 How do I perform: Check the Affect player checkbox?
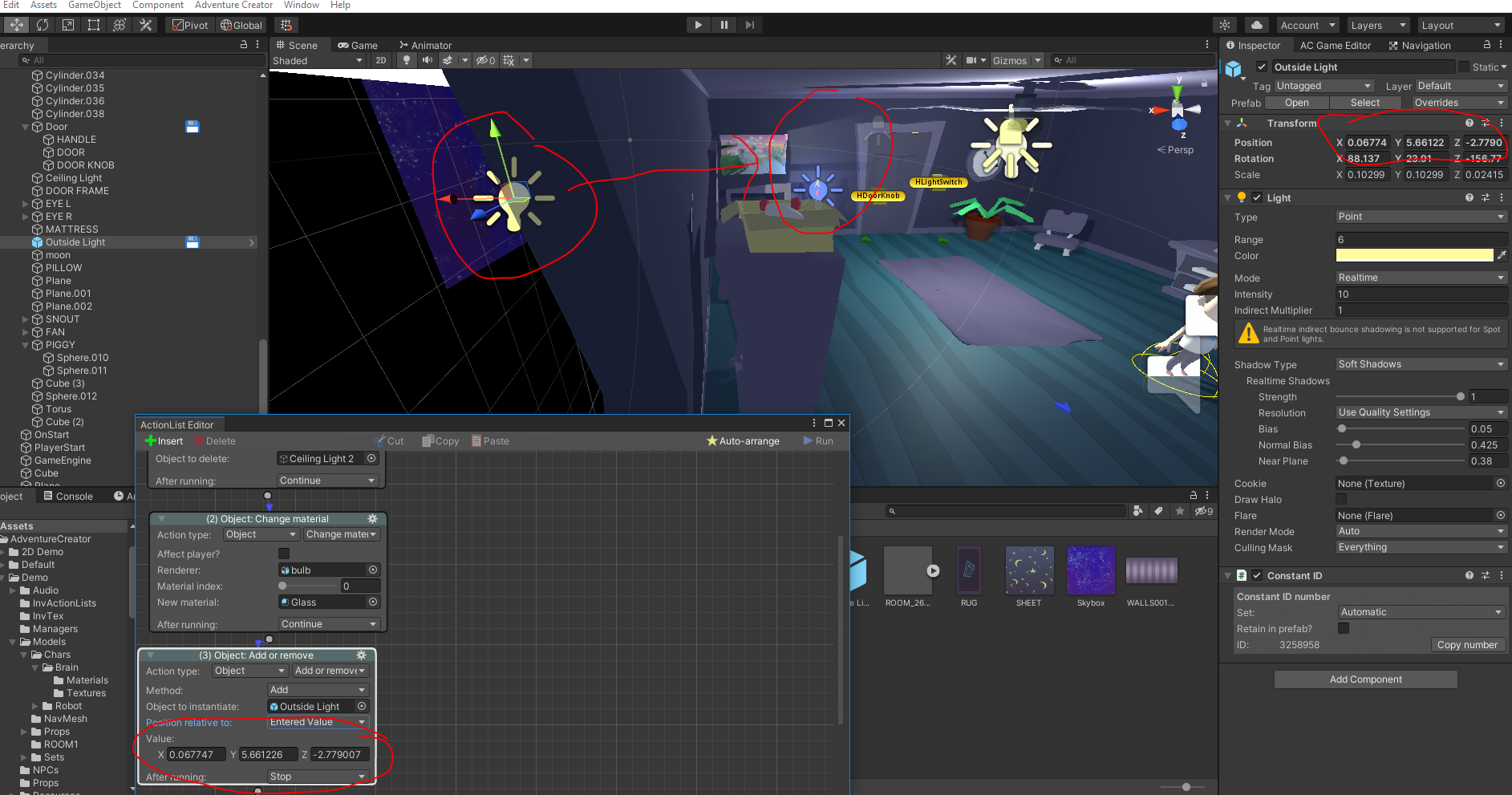[x=283, y=554]
